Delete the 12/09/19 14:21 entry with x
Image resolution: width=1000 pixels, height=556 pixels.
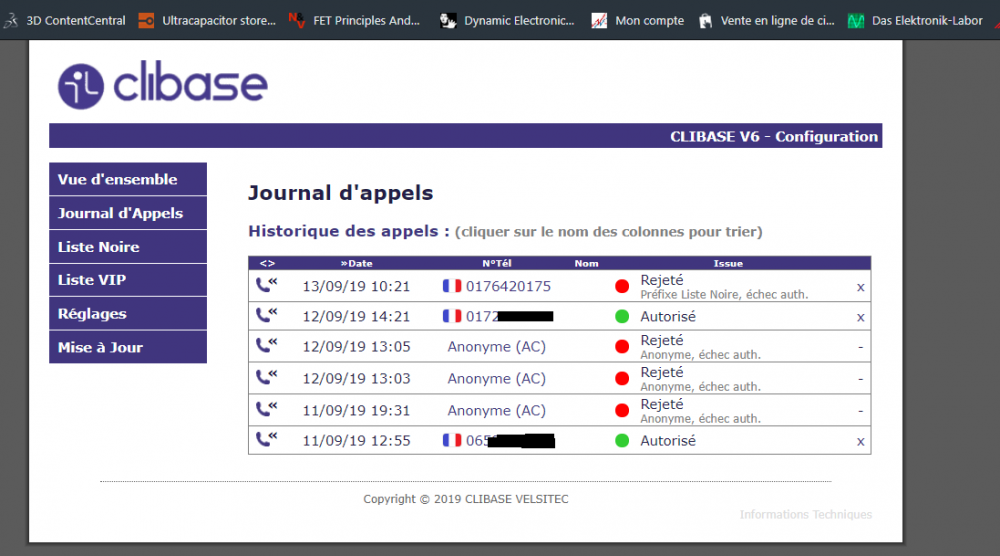coord(860,318)
